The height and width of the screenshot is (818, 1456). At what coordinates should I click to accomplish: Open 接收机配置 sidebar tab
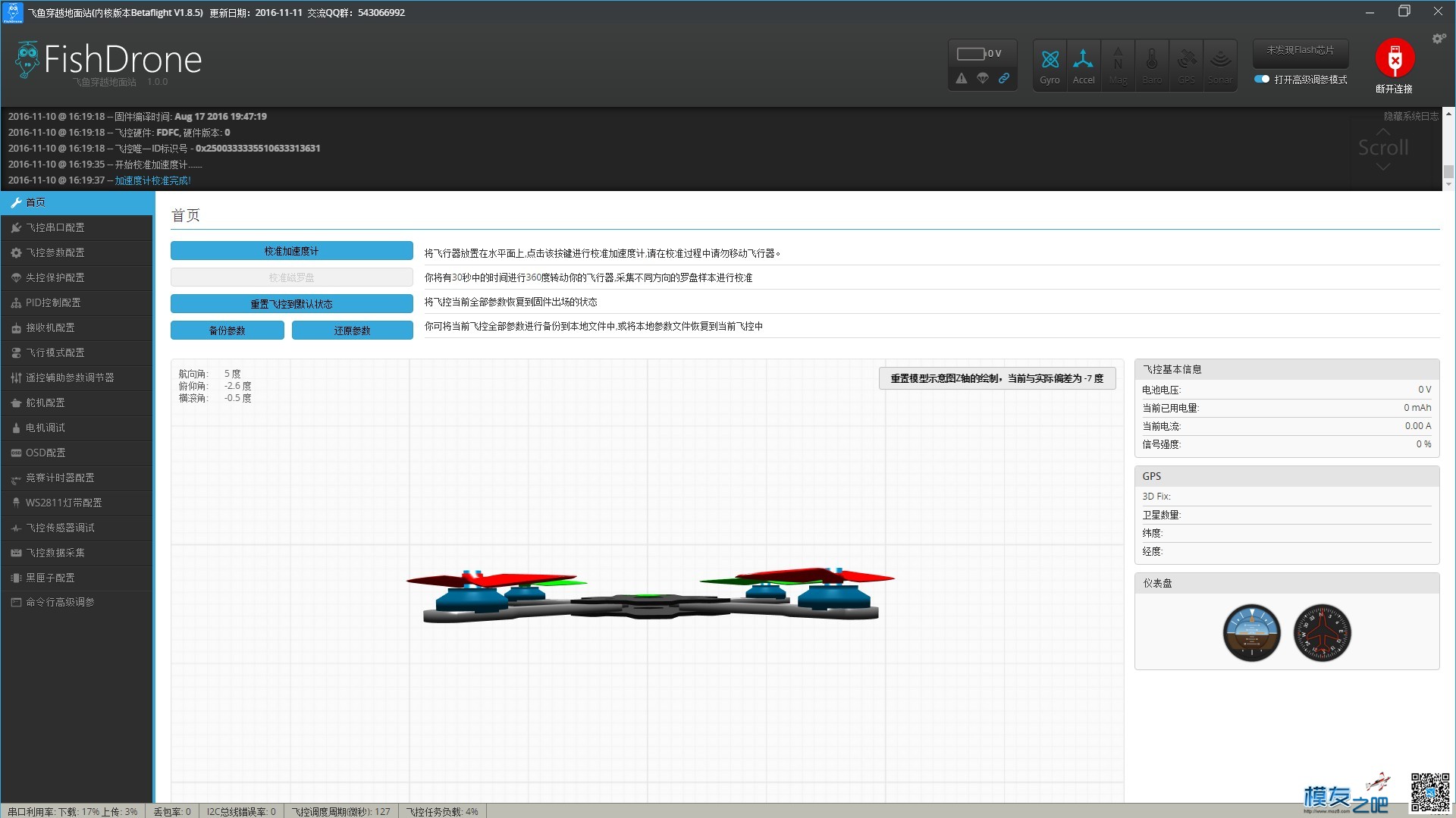(77, 328)
